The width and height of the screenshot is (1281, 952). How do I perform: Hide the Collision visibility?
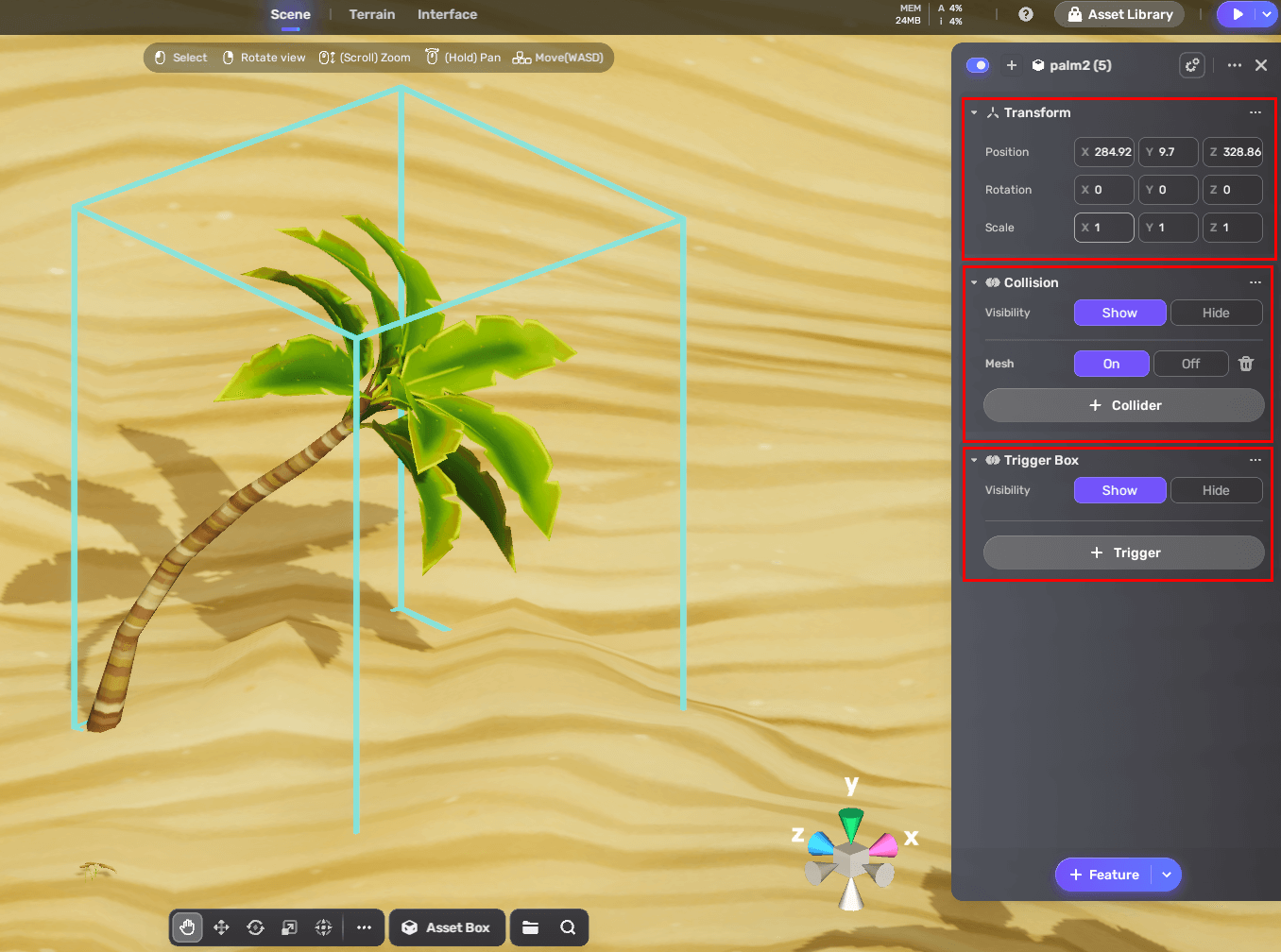coord(1216,313)
